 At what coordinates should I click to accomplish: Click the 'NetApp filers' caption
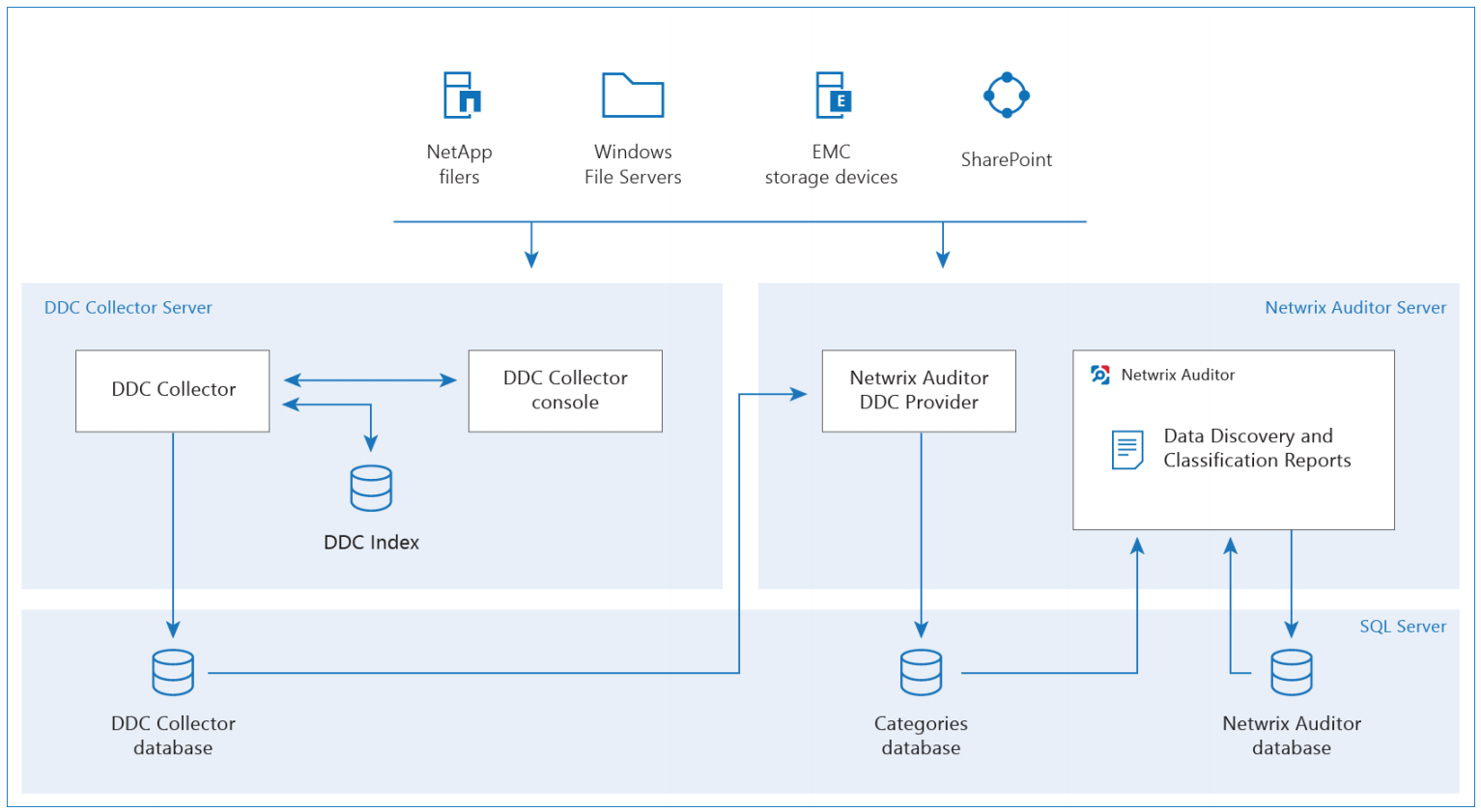pos(459,164)
